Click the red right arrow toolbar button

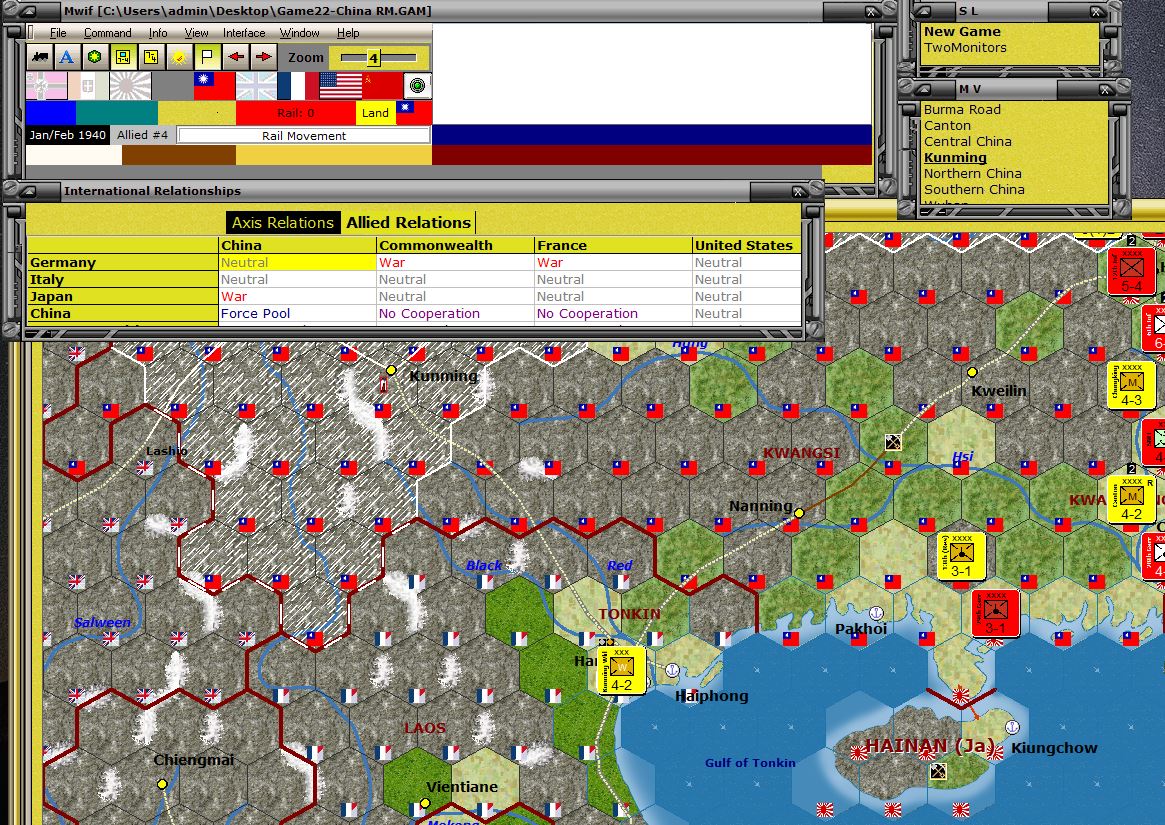tap(263, 57)
